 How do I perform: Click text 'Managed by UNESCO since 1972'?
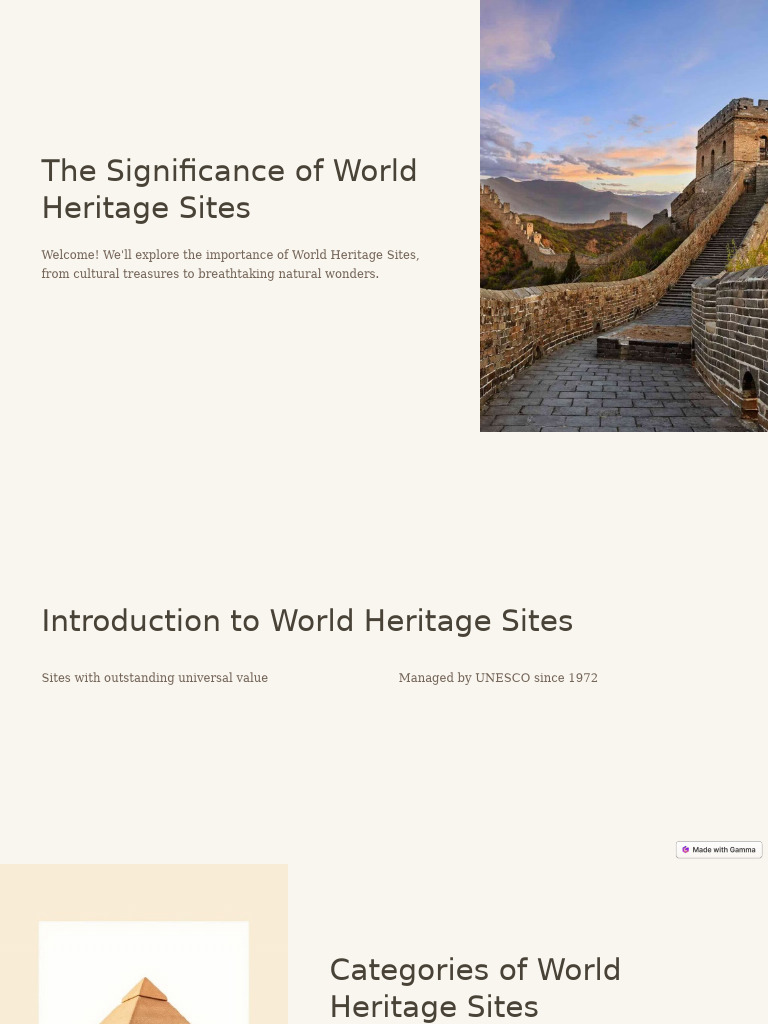(x=498, y=678)
